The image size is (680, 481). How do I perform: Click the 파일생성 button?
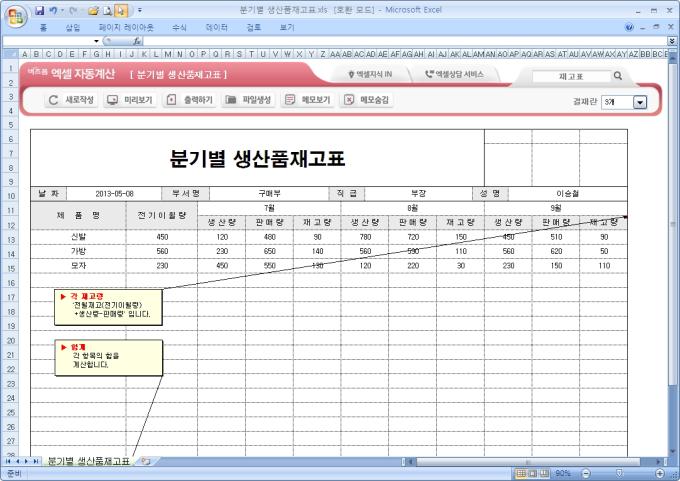pos(248,100)
